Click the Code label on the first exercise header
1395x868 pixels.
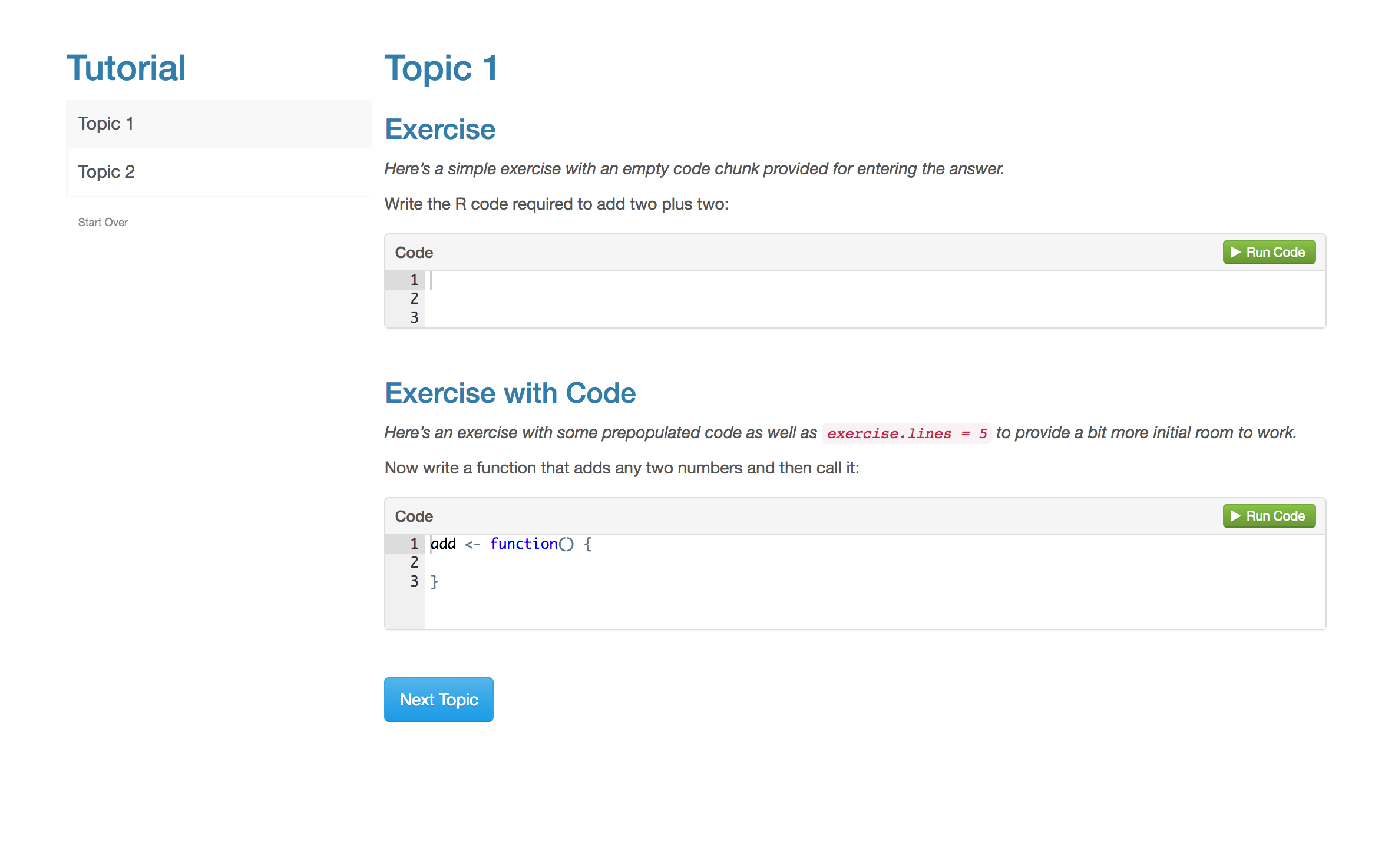[x=414, y=252]
